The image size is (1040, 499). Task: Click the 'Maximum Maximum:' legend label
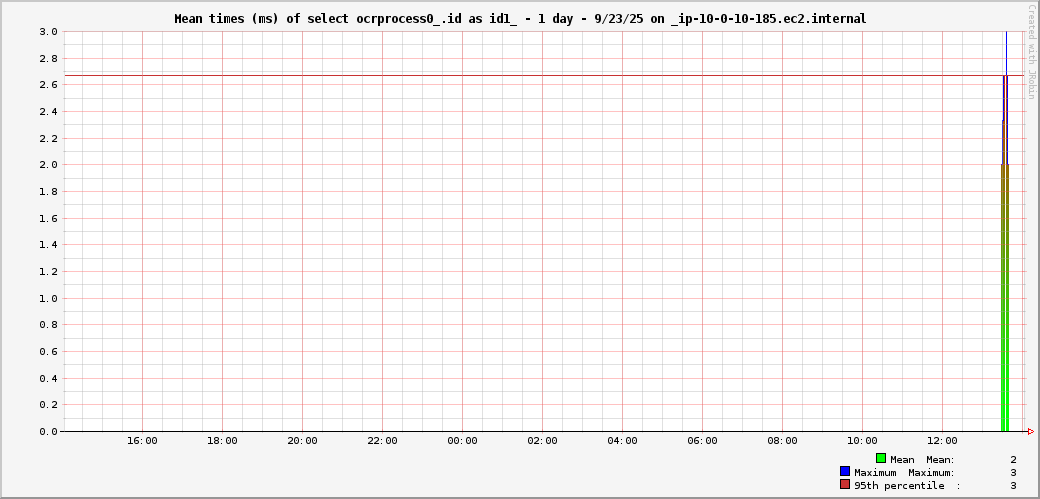(x=905, y=473)
